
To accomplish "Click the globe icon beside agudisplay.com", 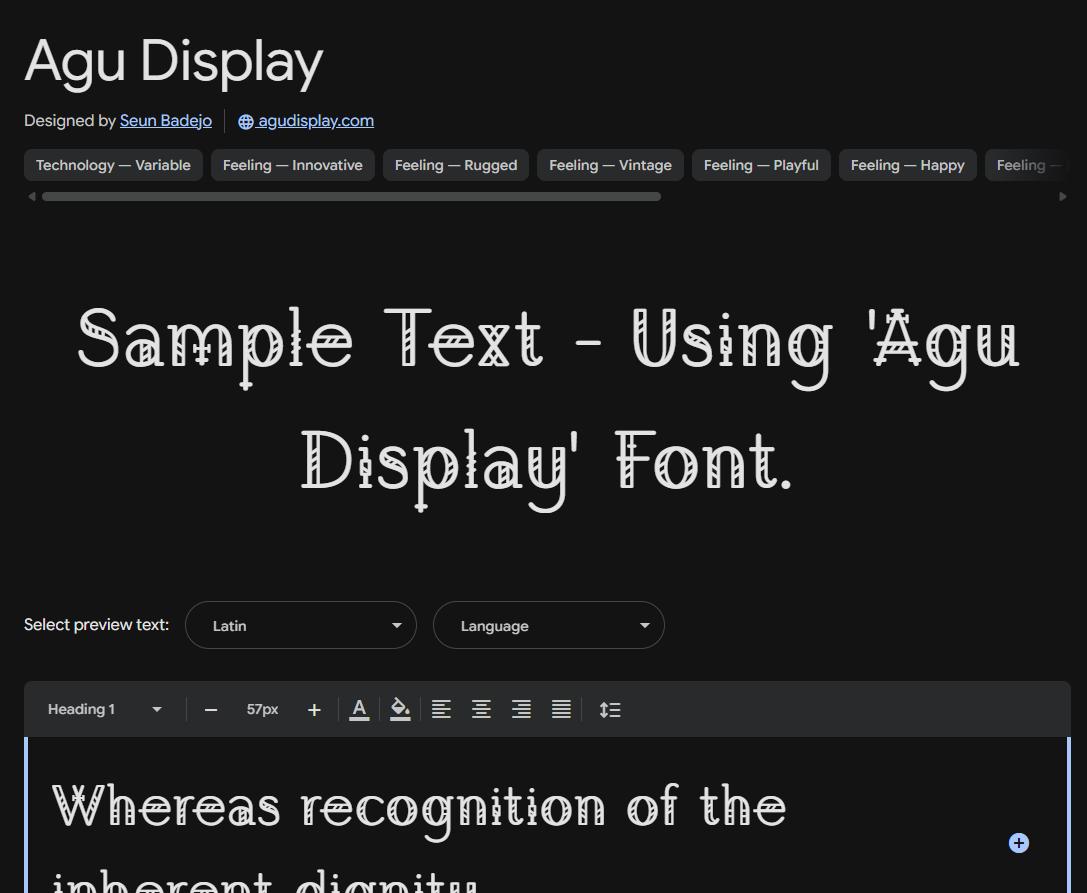I will pos(245,122).
